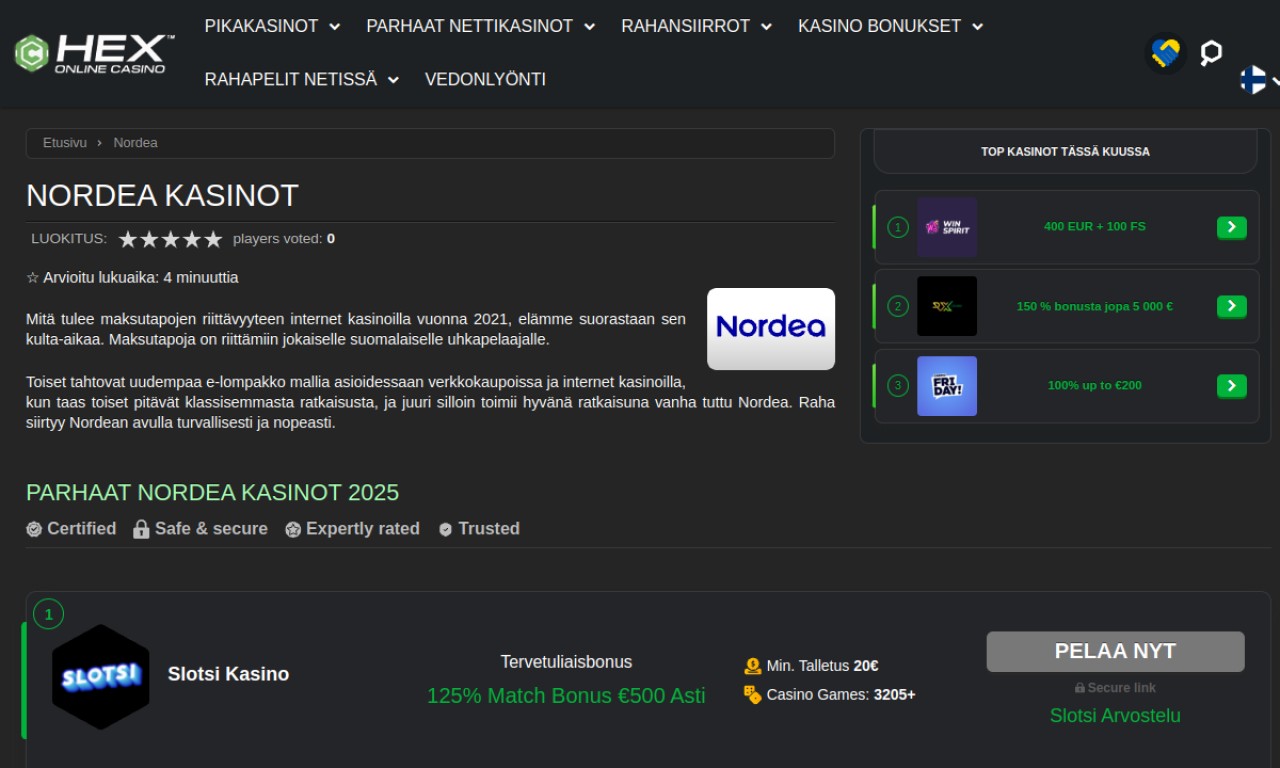This screenshot has height=768, width=1280.
Task: Click the green arrow for 400 EUR + 100 FS
Action: coord(1231,227)
